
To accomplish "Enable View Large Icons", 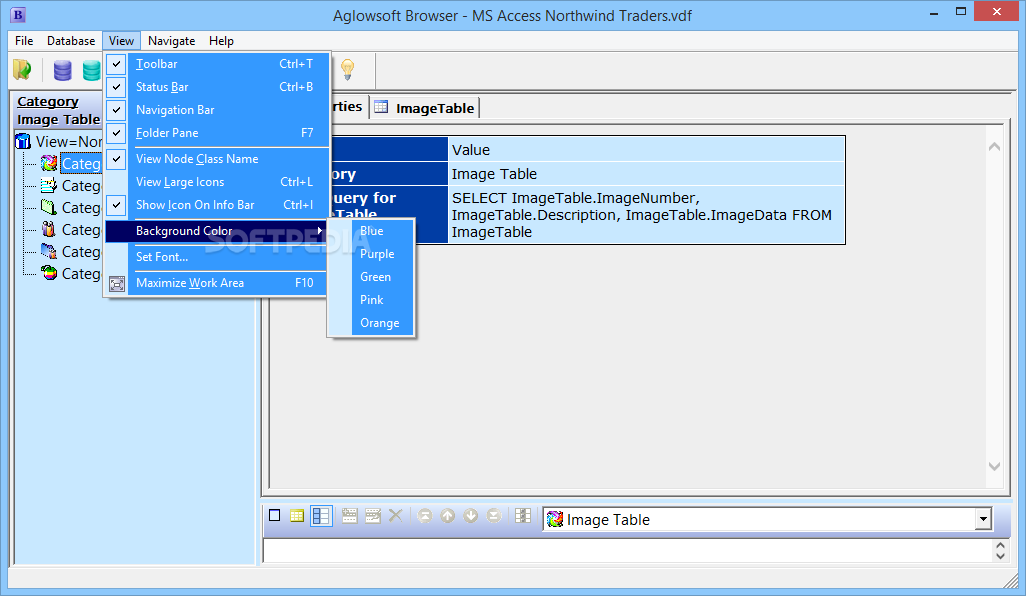I will pos(216,182).
